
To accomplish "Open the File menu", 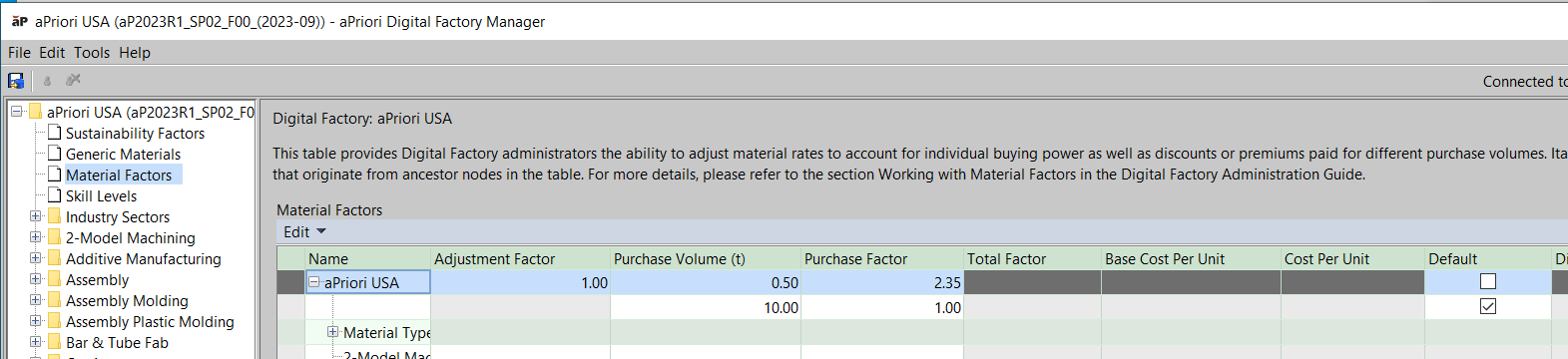I will (19, 53).
